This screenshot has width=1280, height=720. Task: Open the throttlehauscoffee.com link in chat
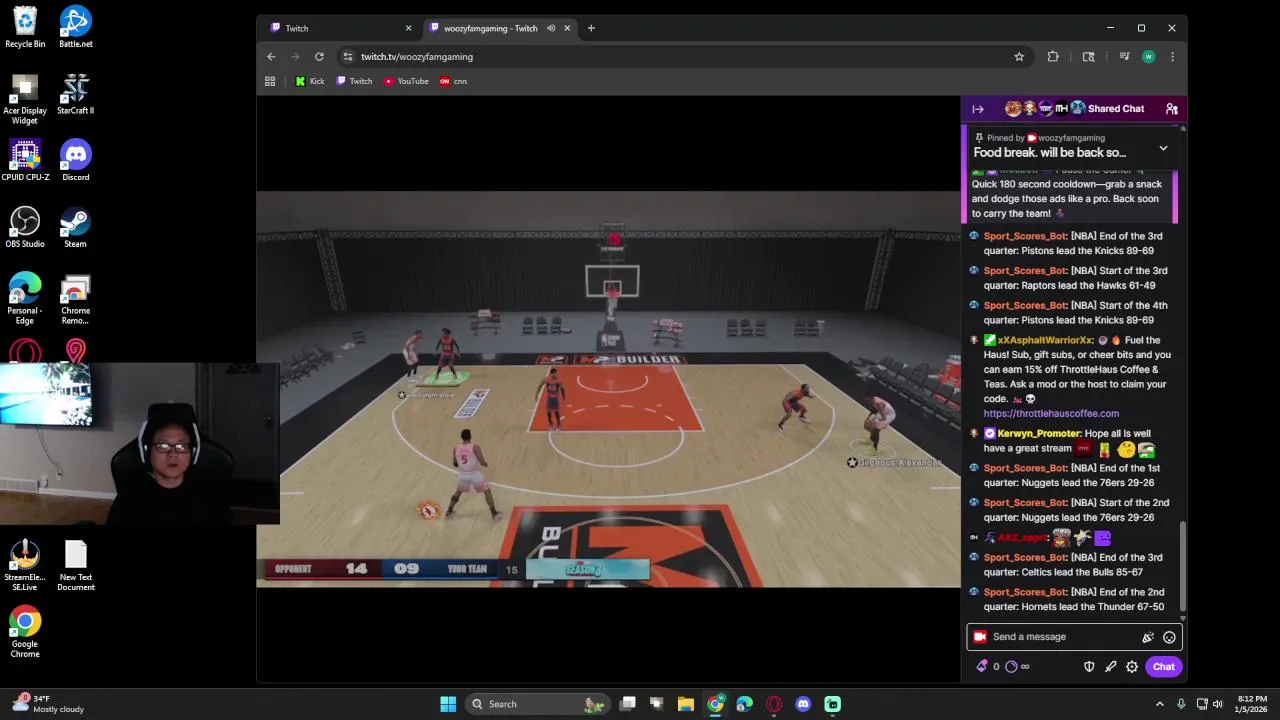pyautogui.click(x=1051, y=413)
